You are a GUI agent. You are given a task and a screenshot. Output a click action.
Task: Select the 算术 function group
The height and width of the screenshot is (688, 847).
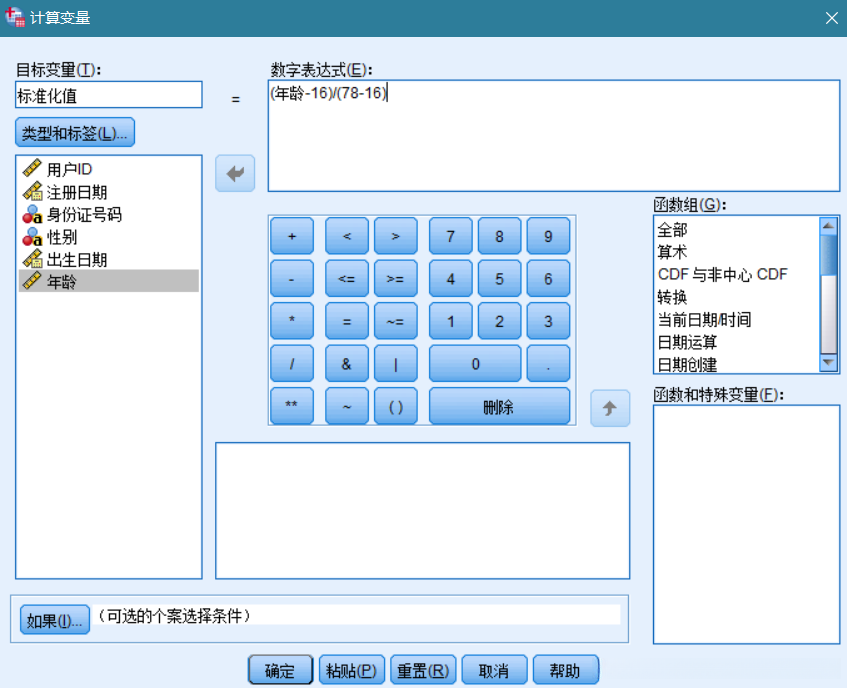672,251
